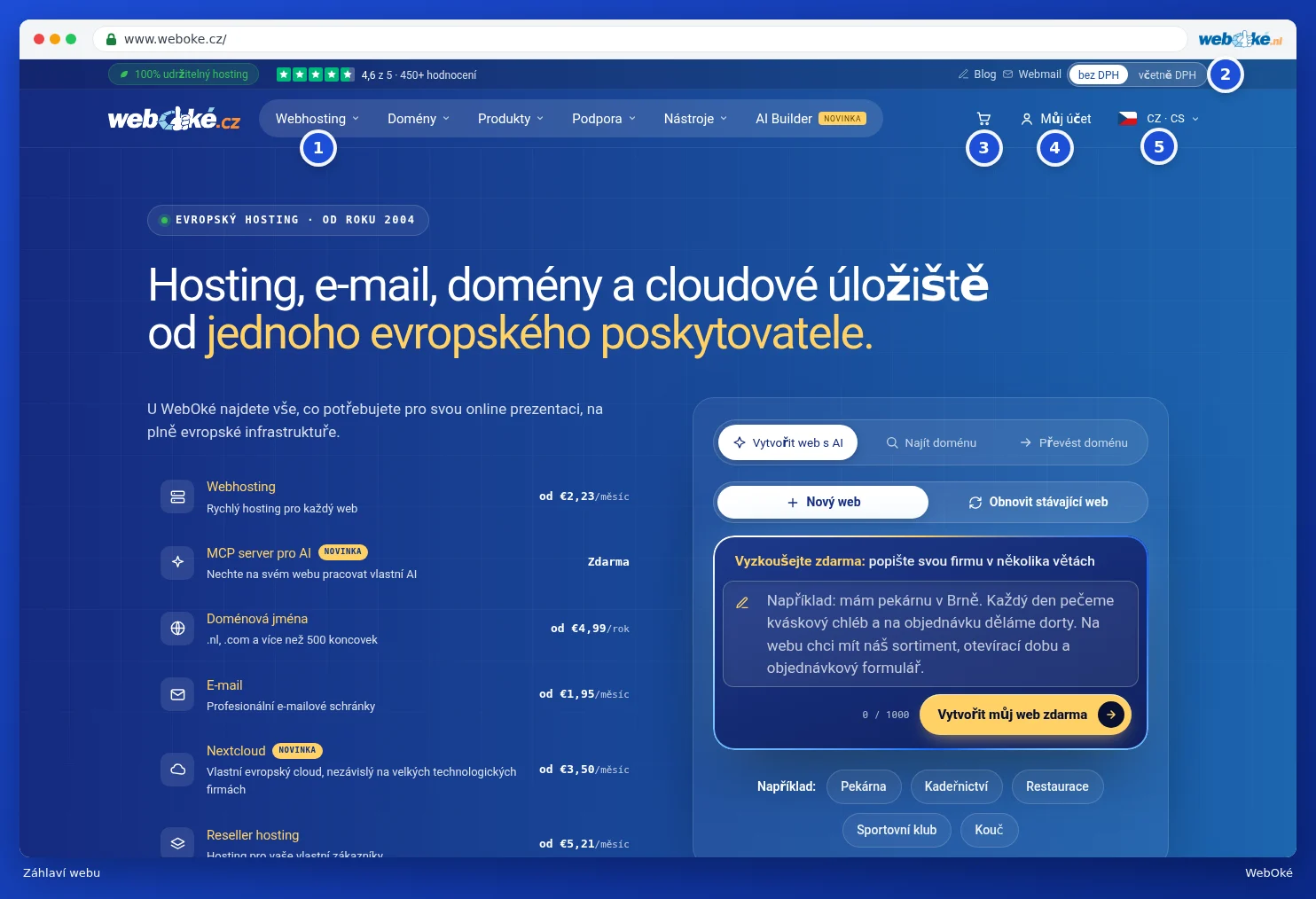Click the "od €4,99/rok" domain price
Image resolution: width=1316 pixels, height=899 pixels.
pyautogui.click(x=590, y=629)
